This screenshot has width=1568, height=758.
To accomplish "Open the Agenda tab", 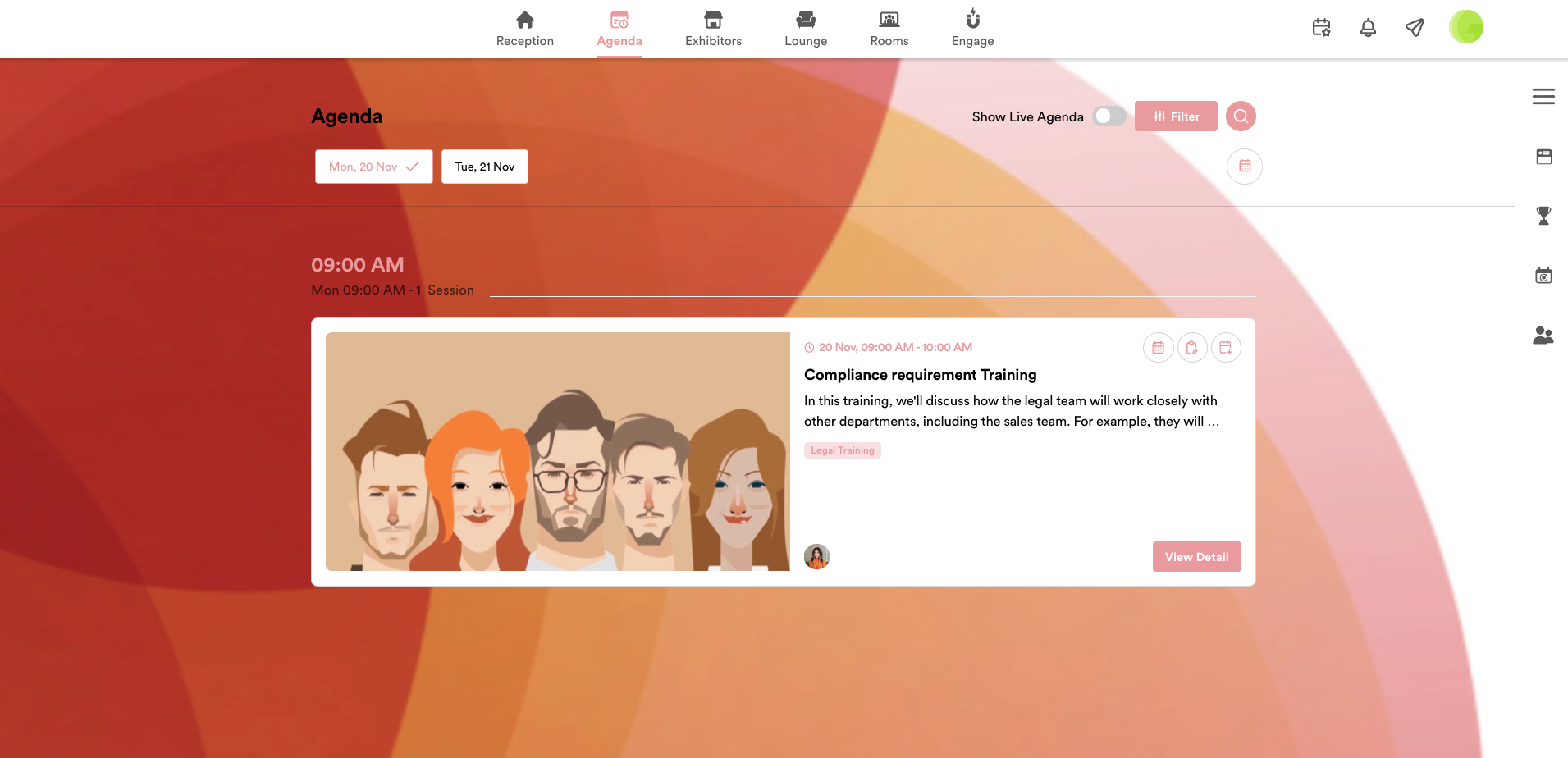I will tap(619, 29).
